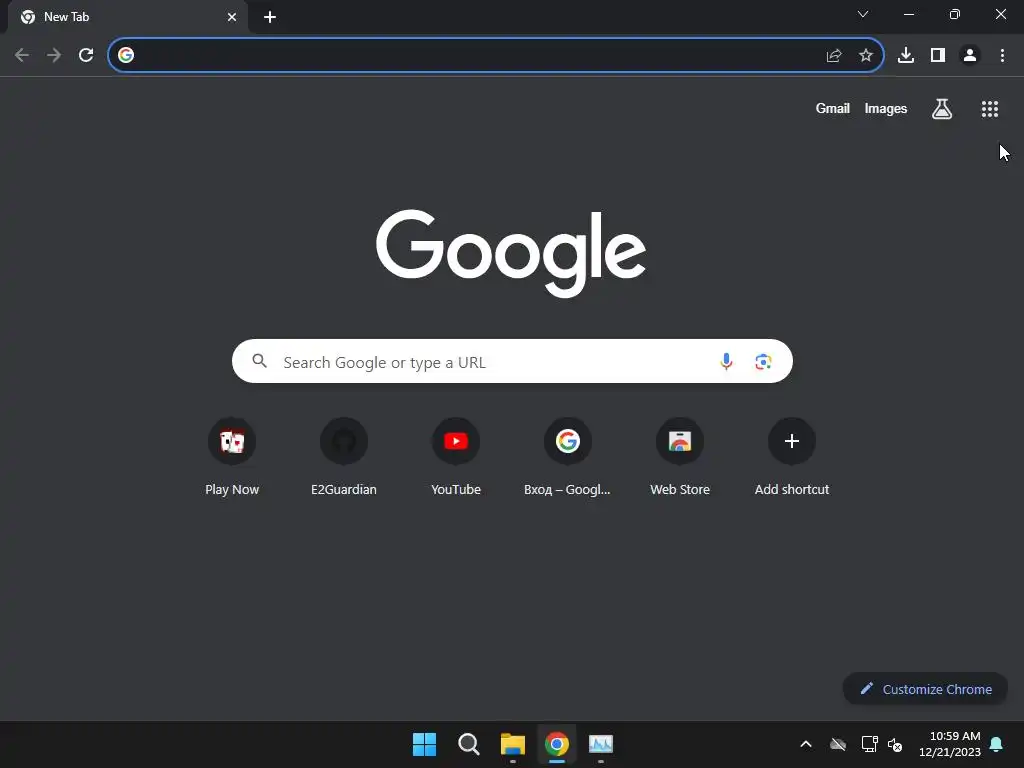Image resolution: width=1024 pixels, height=768 pixels.
Task: Go back using the back arrow
Action: (x=22, y=55)
